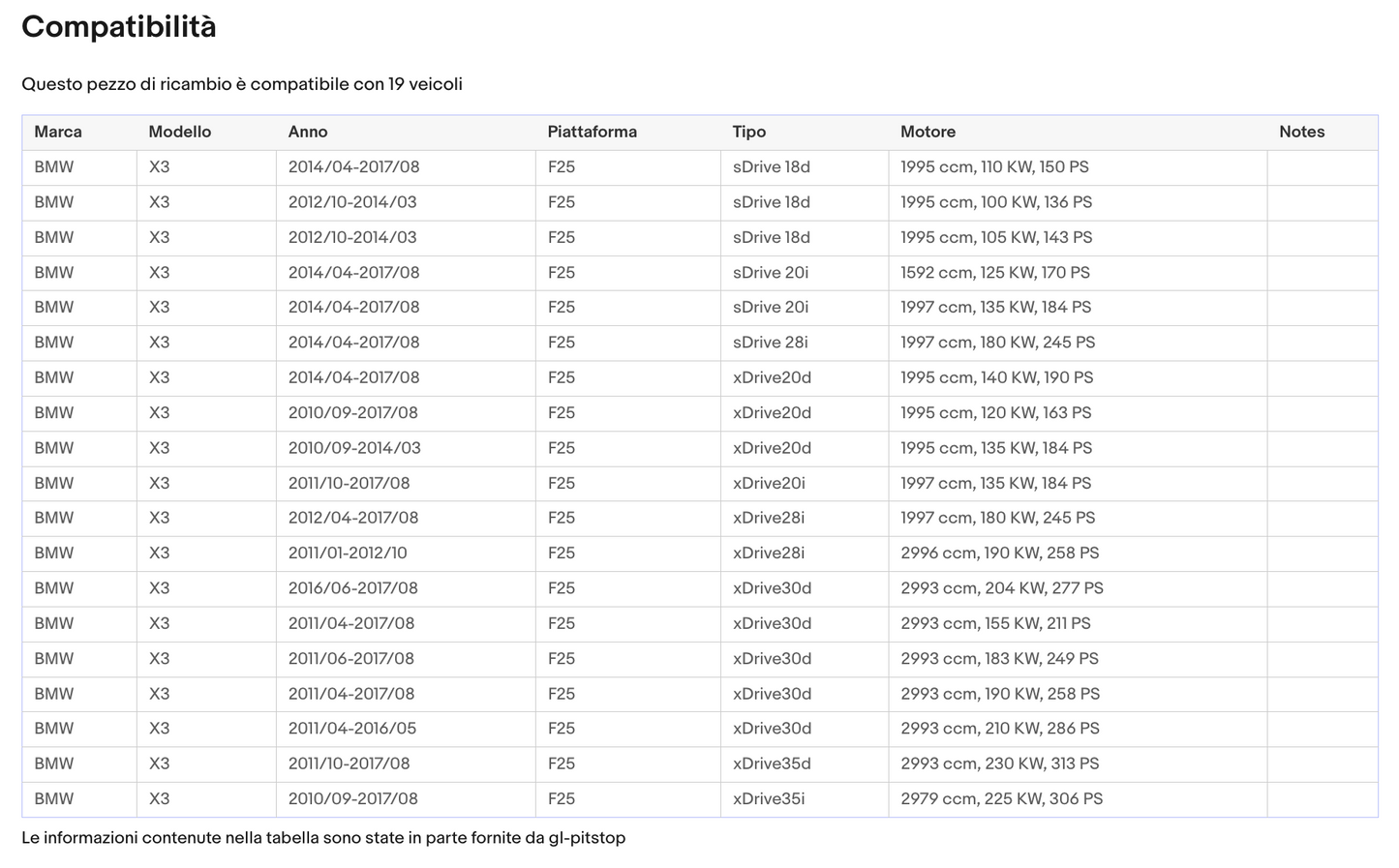The image size is (1399, 868).
Task: Click the 2979 ccm, 225 KW engine cell
Action: (x=1001, y=799)
